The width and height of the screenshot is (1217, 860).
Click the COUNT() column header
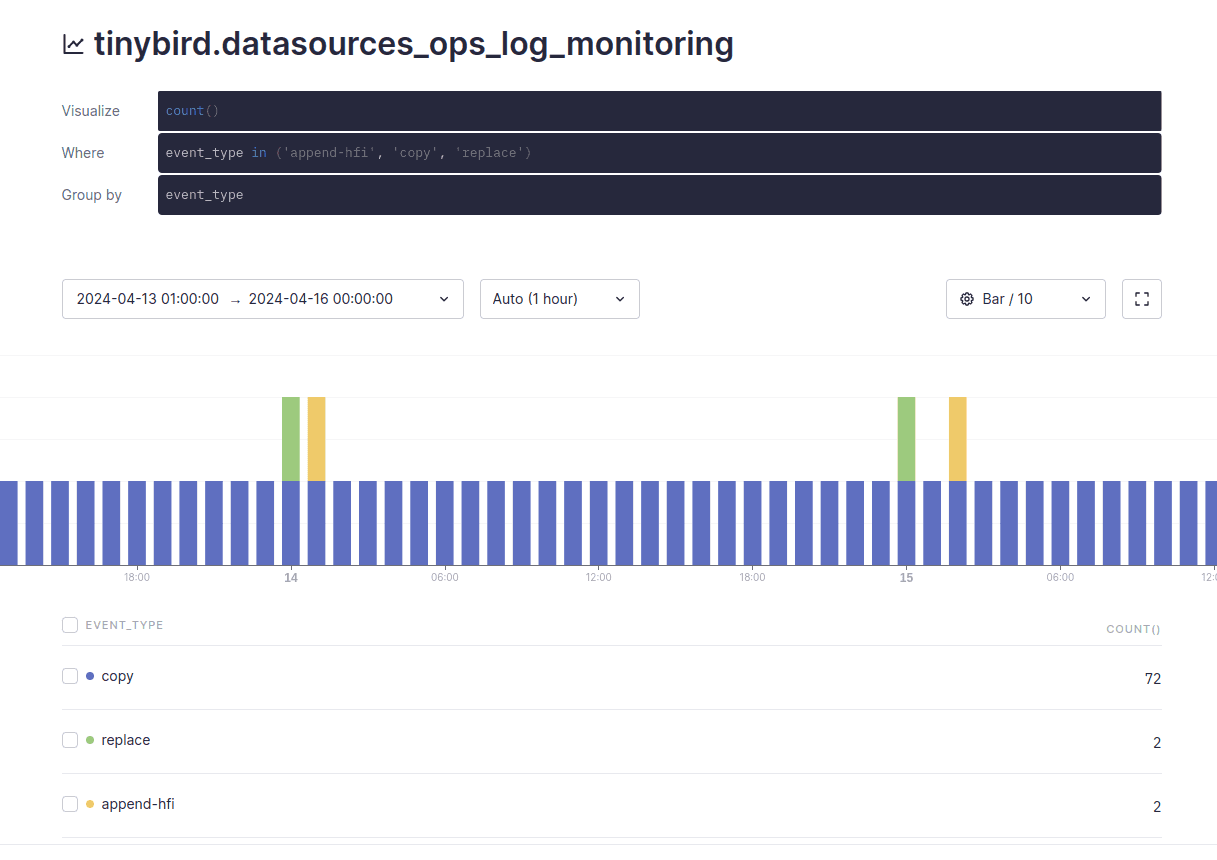(1133, 629)
